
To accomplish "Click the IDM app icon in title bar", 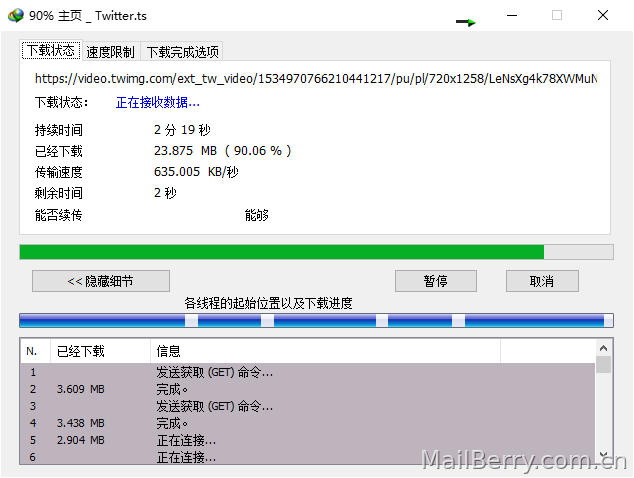I will tap(16, 15).
